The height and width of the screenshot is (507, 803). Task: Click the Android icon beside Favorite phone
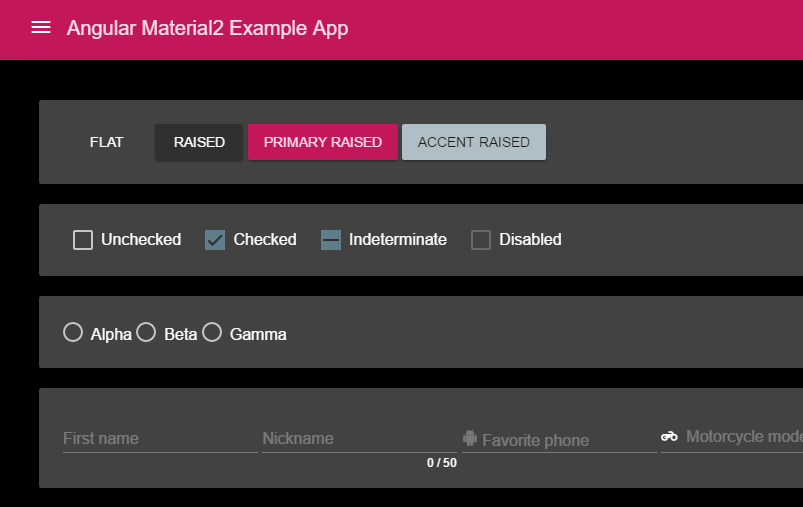(x=470, y=438)
